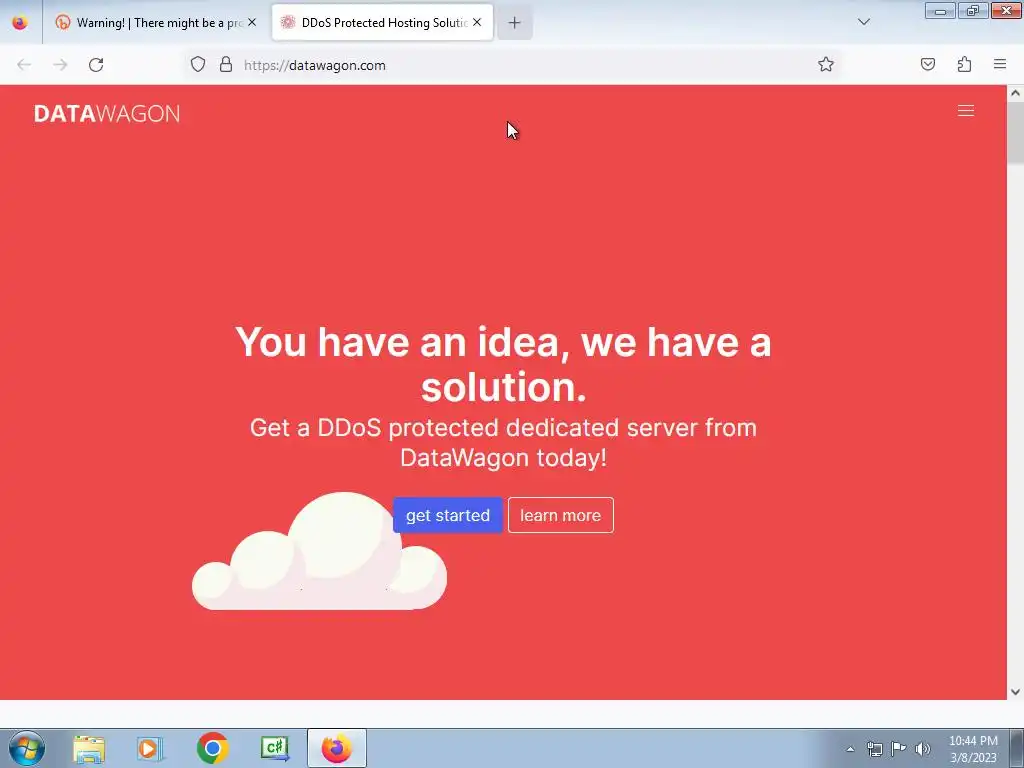Open Firefox application menu hamburger
1024x768 pixels.
(1000, 64)
